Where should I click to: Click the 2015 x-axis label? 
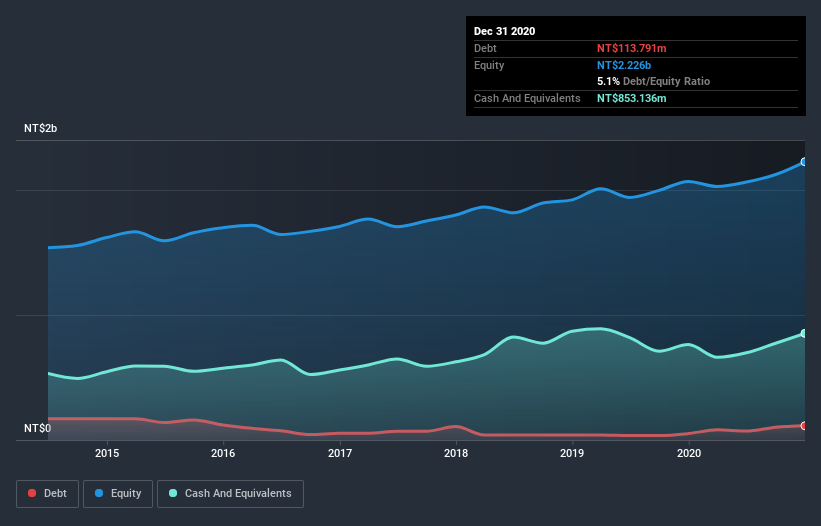pos(107,453)
